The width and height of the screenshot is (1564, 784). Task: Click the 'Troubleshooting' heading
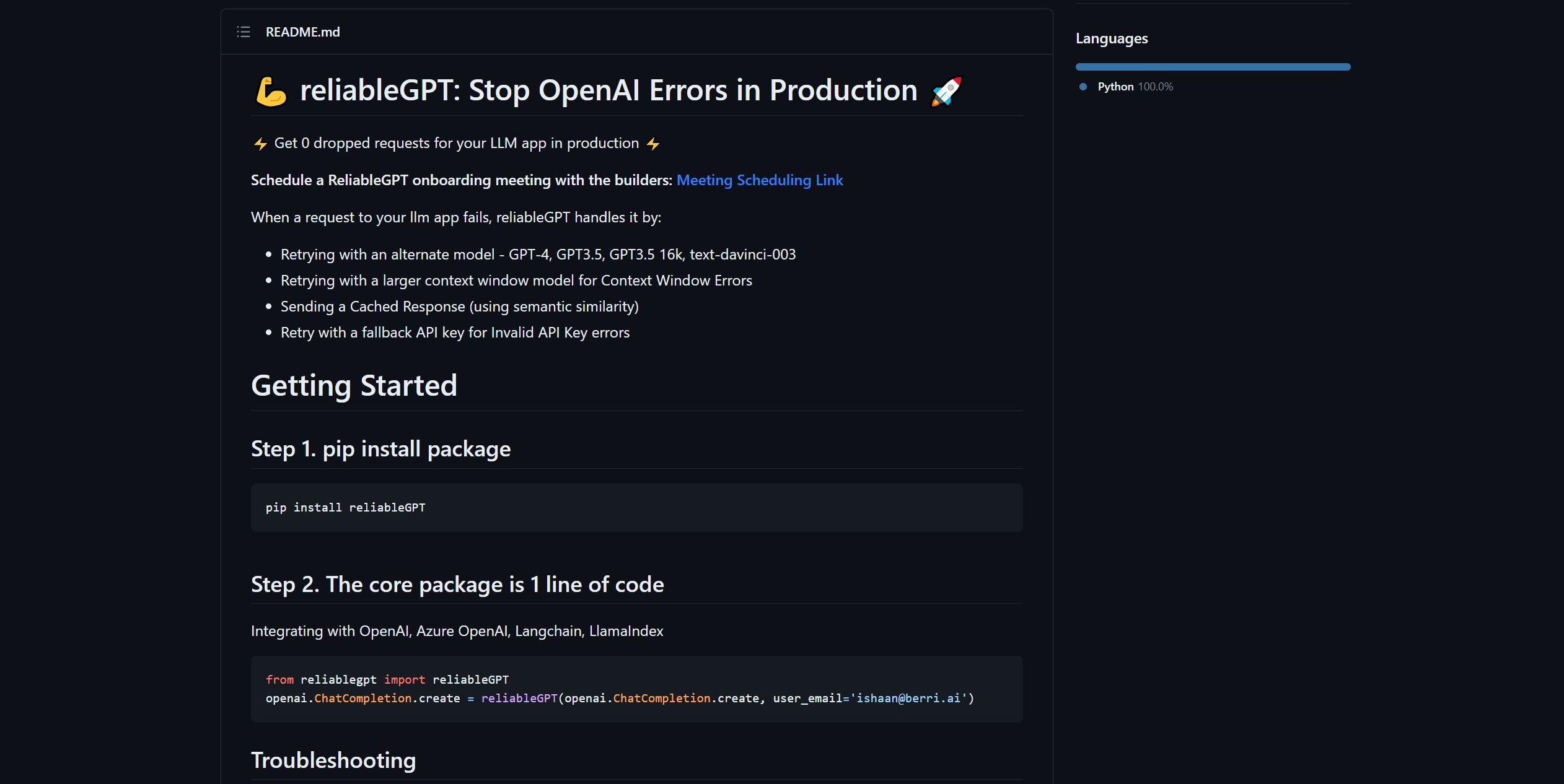[x=333, y=760]
